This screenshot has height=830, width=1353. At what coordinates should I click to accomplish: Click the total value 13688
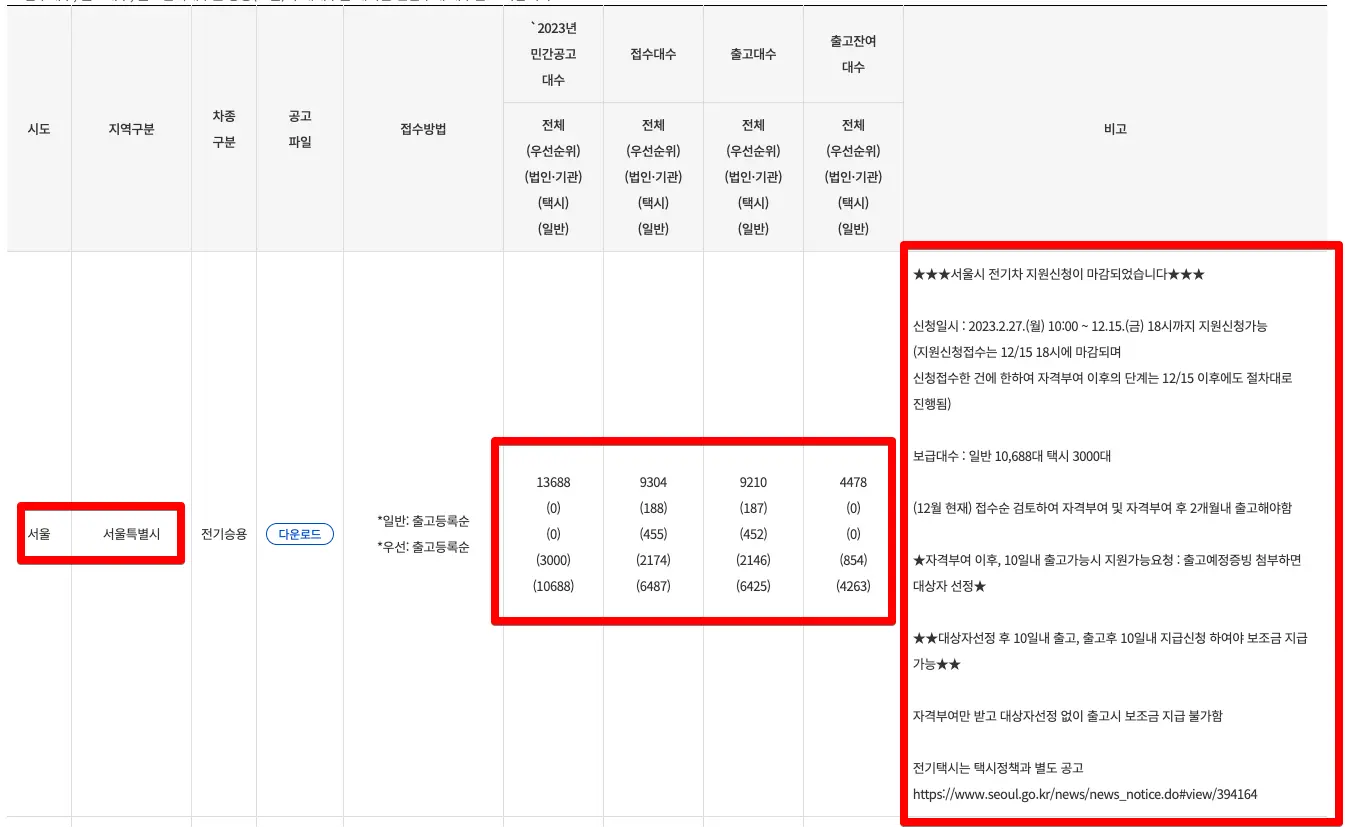pos(553,482)
